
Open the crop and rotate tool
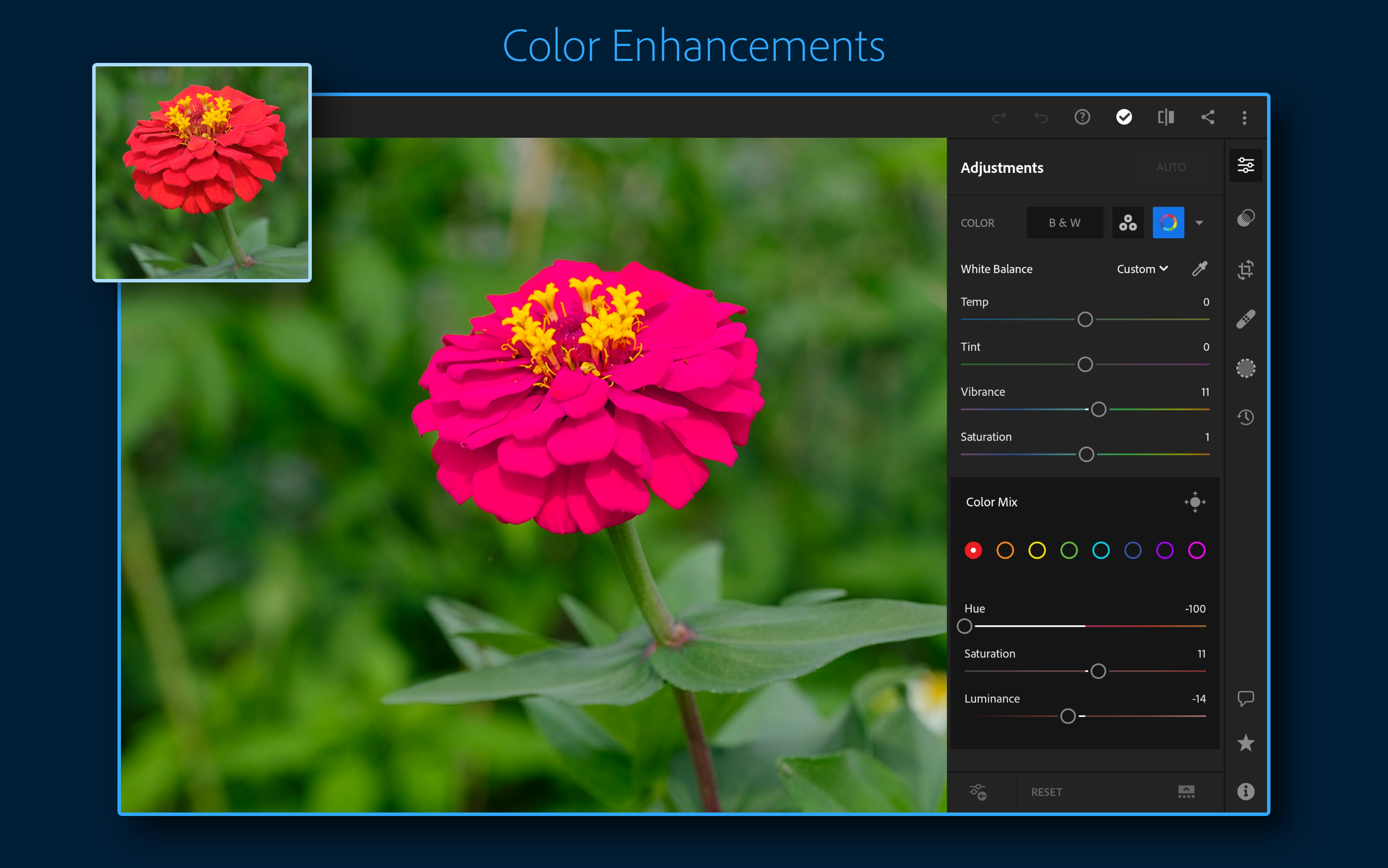tap(1245, 269)
